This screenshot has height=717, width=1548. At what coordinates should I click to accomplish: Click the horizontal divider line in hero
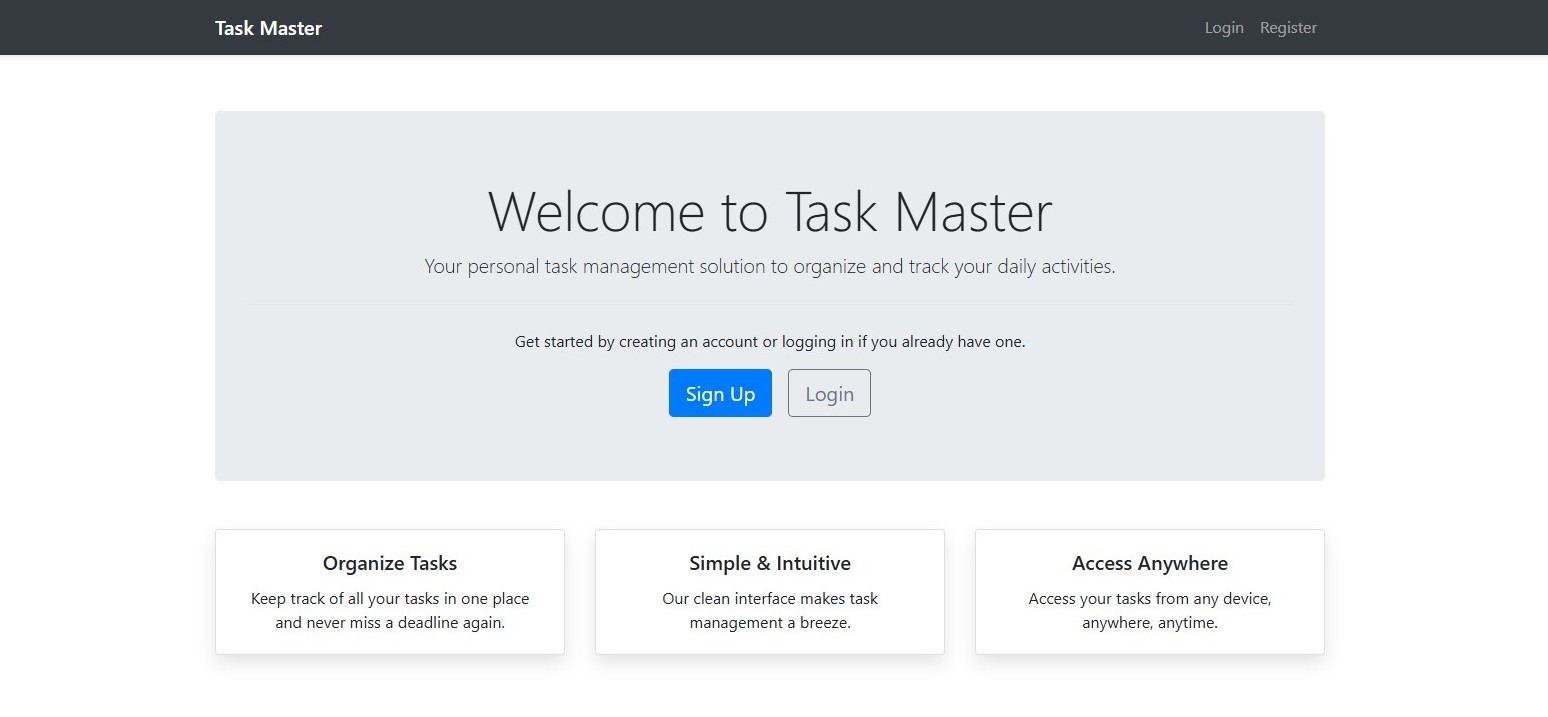click(x=769, y=304)
